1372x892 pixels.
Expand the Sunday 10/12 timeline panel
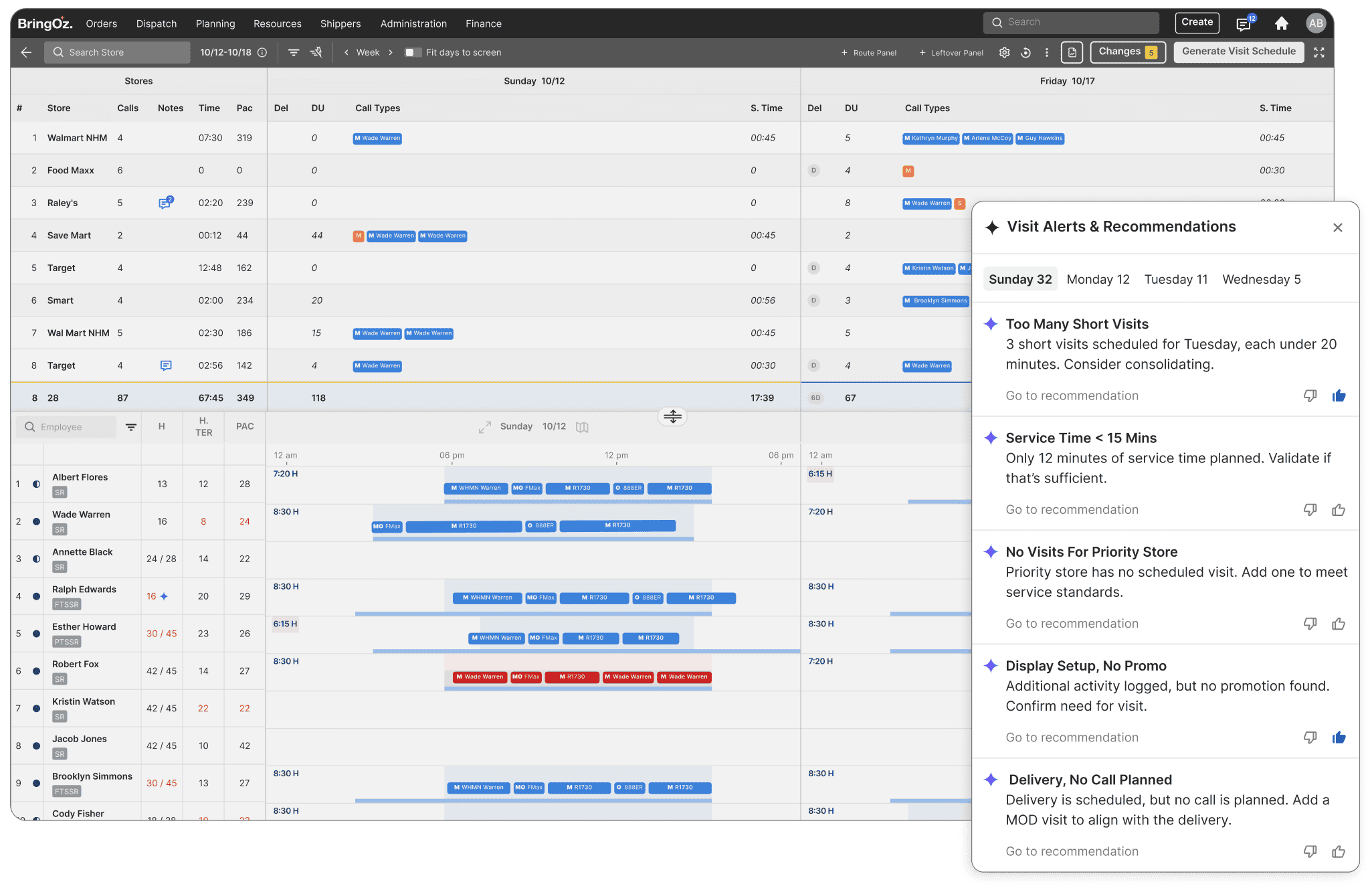point(485,427)
